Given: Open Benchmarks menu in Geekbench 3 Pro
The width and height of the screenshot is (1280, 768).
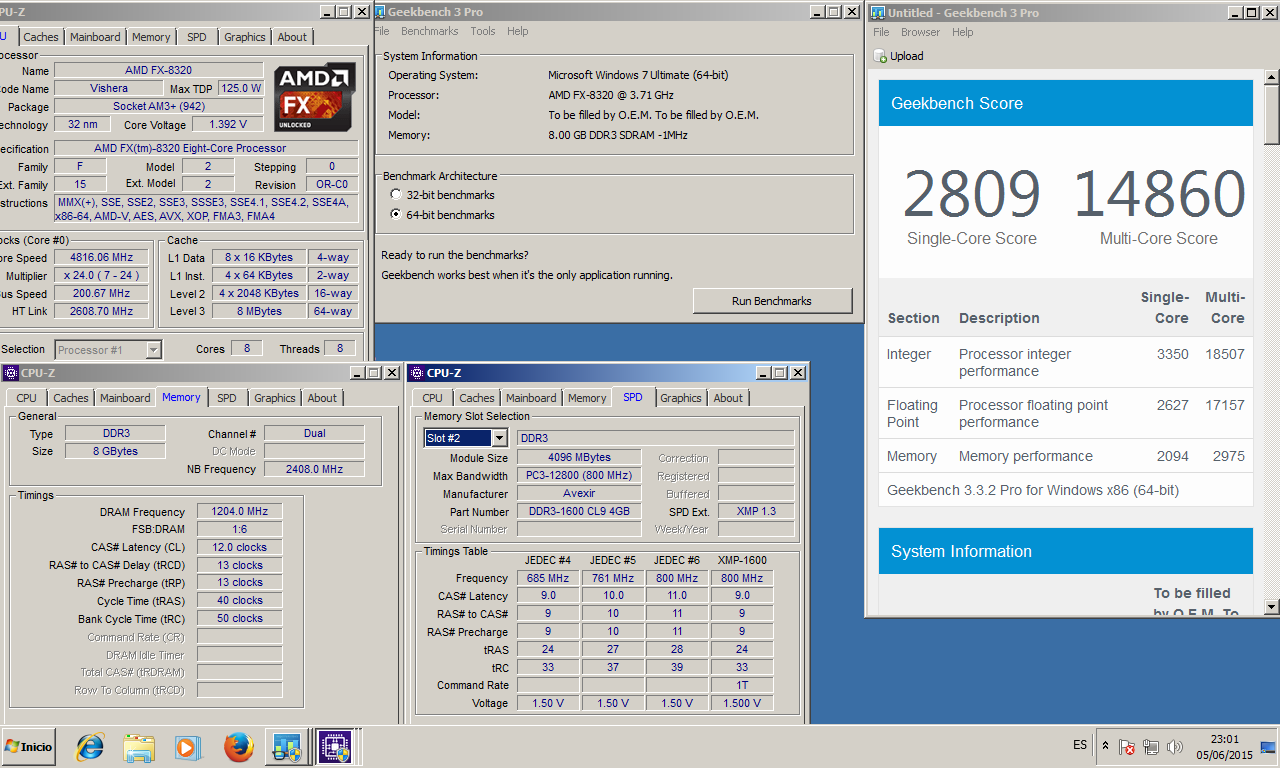Looking at the screenshot, I should click(430, 31).
